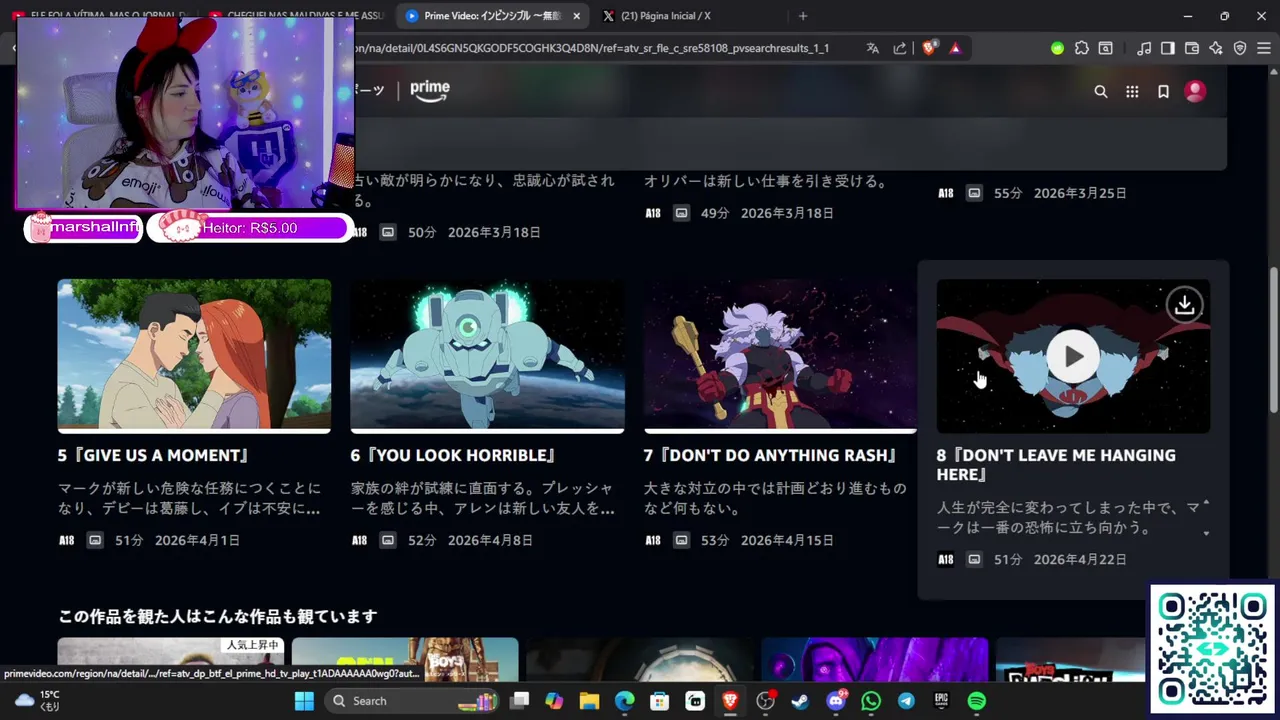Expand the episode 8 description arrow

[x=1206, y=533]
